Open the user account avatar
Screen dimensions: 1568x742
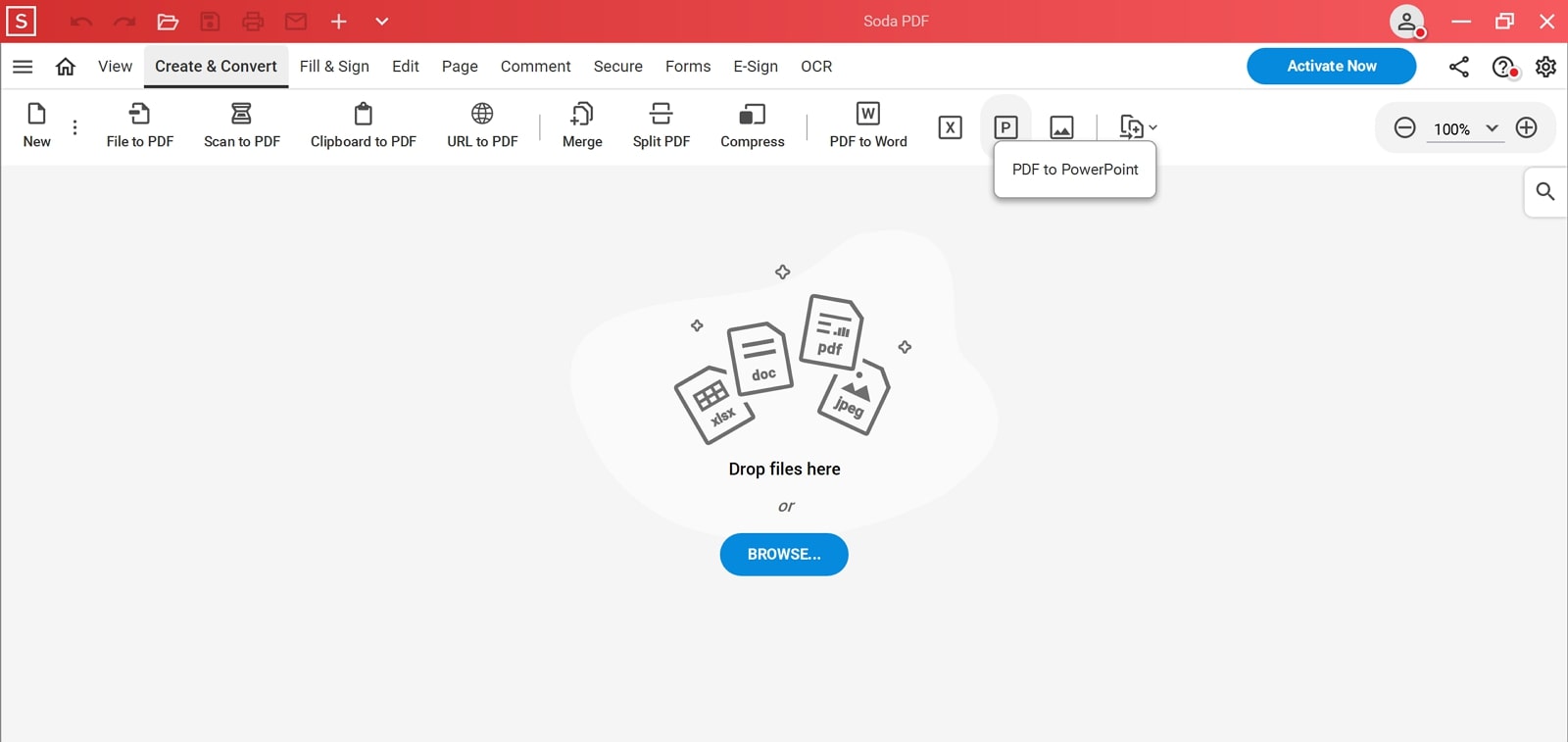[x=1406, y=22]
